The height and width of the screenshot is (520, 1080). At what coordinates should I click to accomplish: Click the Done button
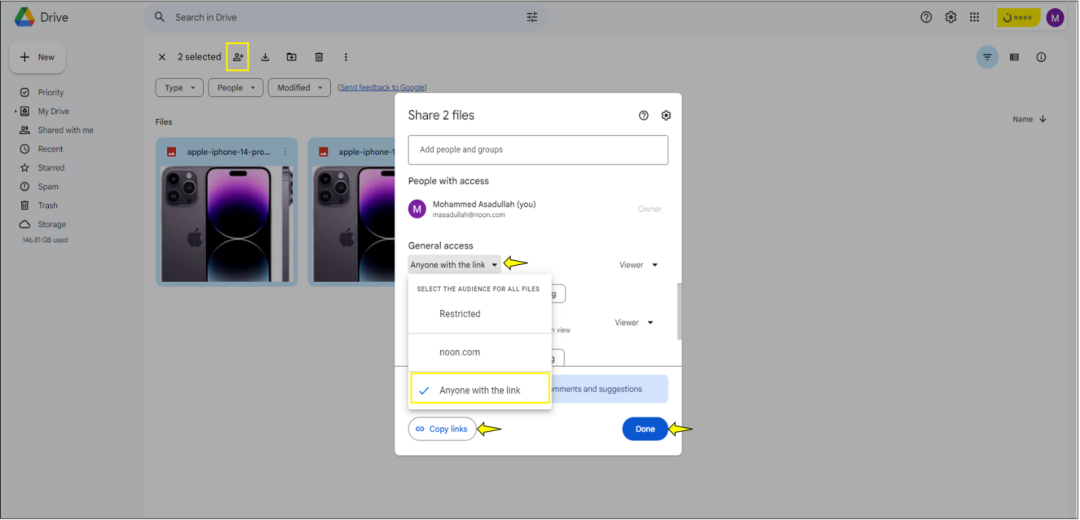[645, 429]
